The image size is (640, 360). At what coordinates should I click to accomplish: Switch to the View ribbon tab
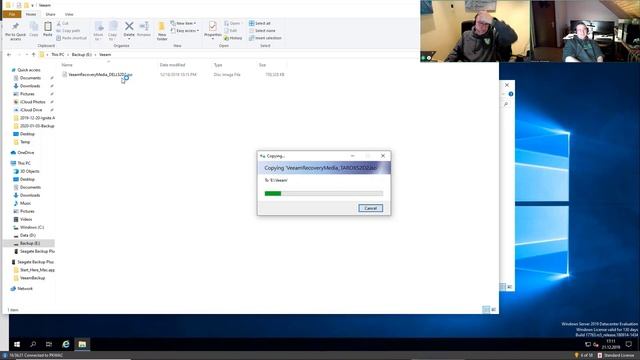click(69, 14)
